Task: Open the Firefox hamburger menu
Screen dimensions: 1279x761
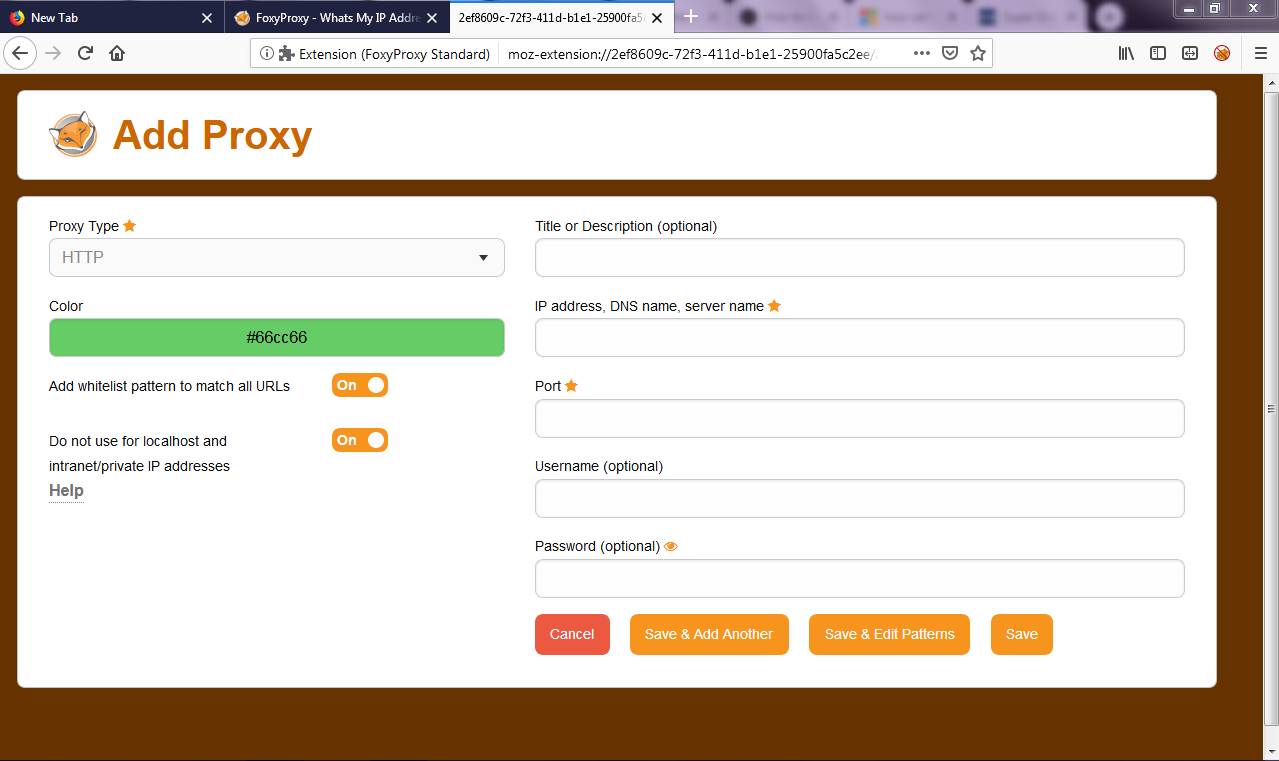Action: pos(1261,52)
